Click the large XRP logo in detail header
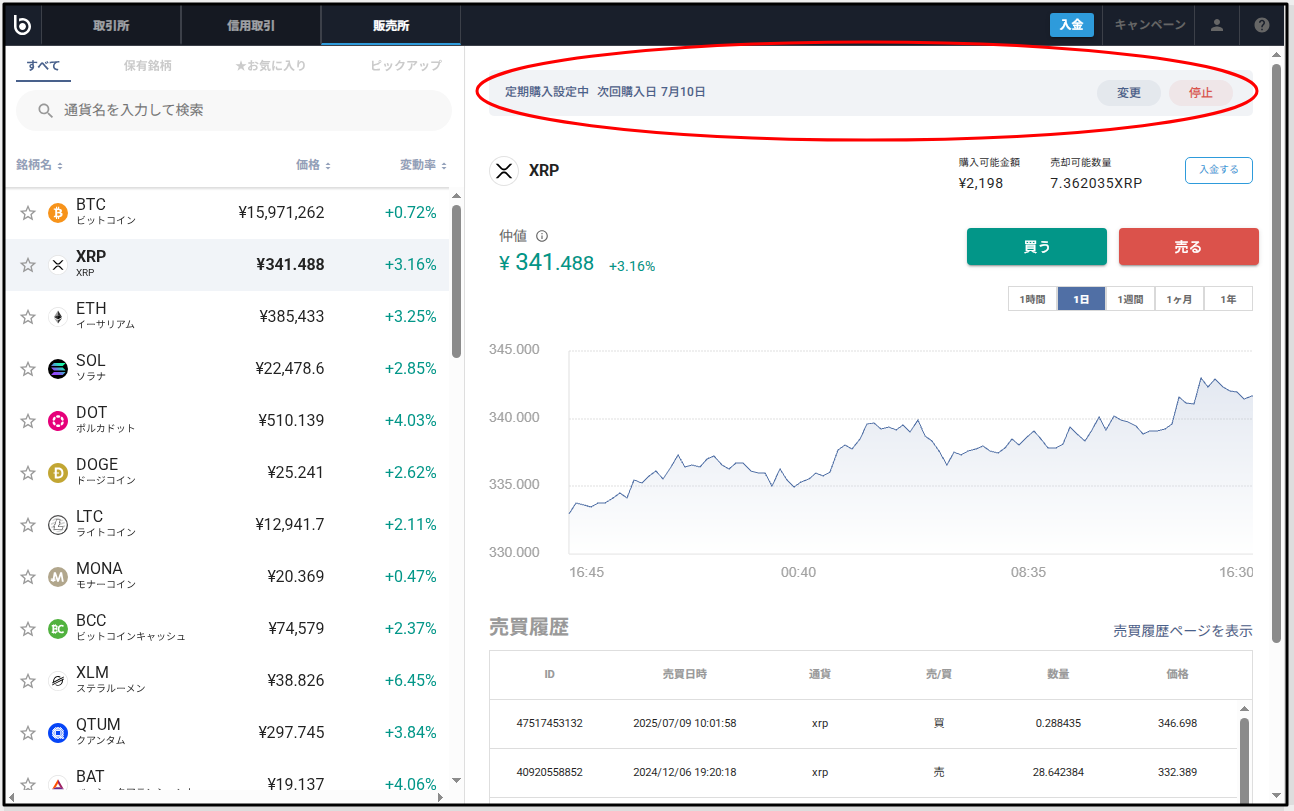 click(x=504, y=171)
